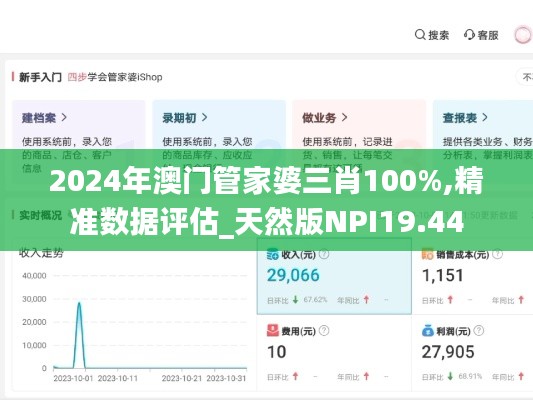Click the 收入(元) coin stack icon
The height and width of the screenshot is (400, 533).
pos(273,254)
